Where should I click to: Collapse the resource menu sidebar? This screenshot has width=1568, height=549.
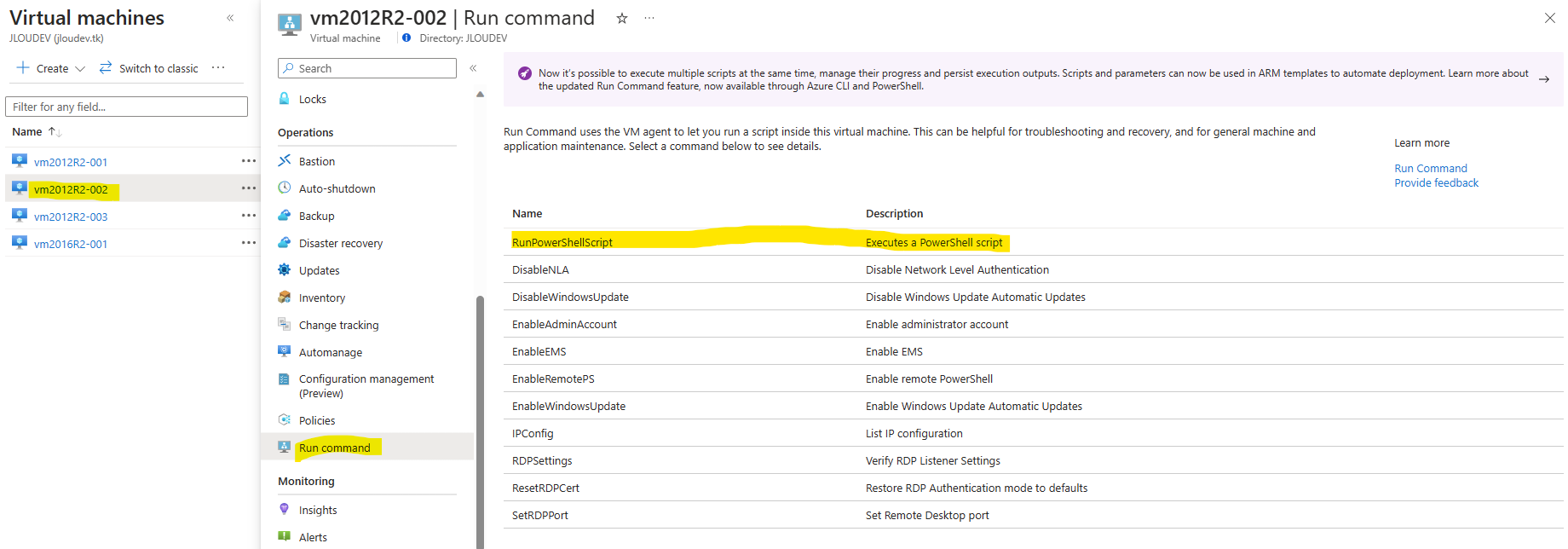[473, 68]
